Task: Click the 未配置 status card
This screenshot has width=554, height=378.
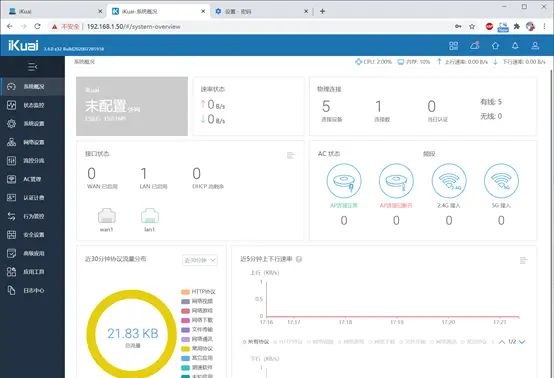Action: point(132,106)
